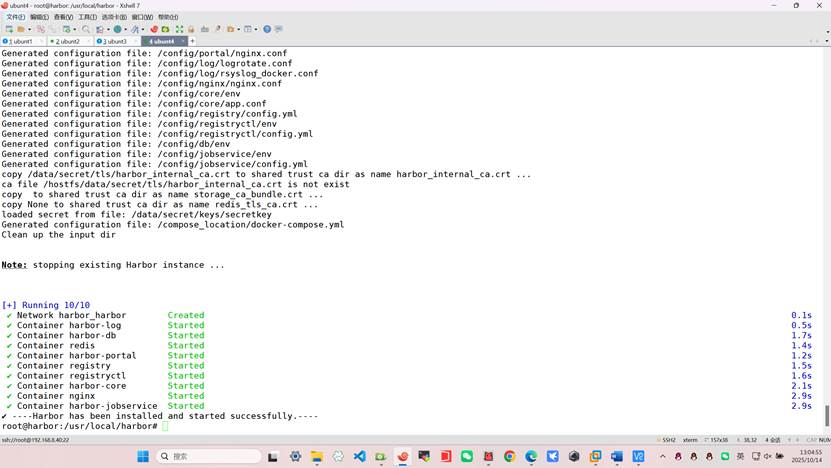Click the pen highlight toolbar icon
831x468 pixels.
point(218,29)
